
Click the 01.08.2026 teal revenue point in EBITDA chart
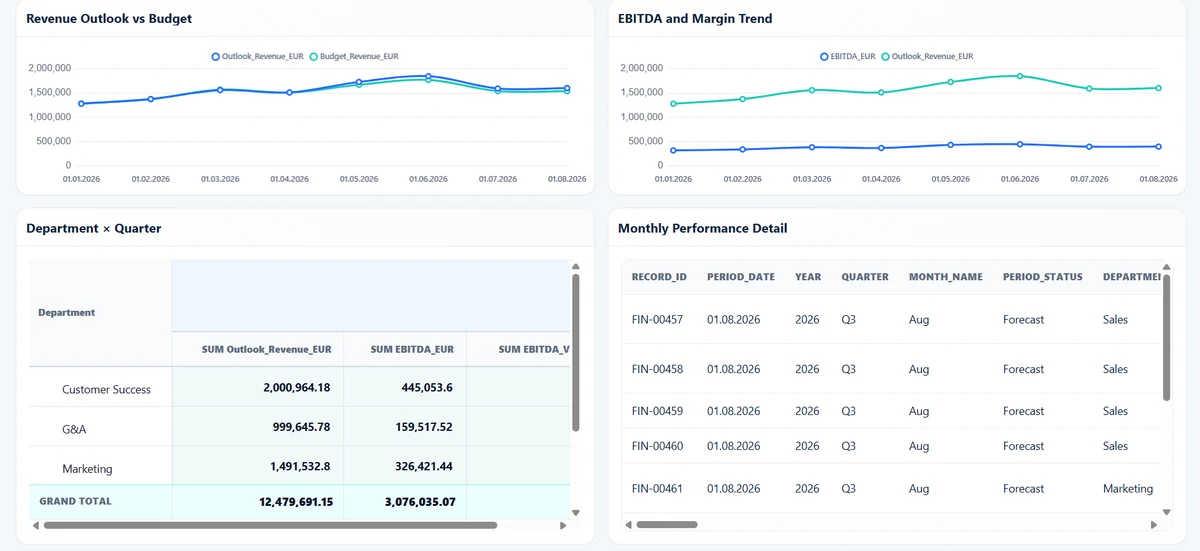point(1158,88)
